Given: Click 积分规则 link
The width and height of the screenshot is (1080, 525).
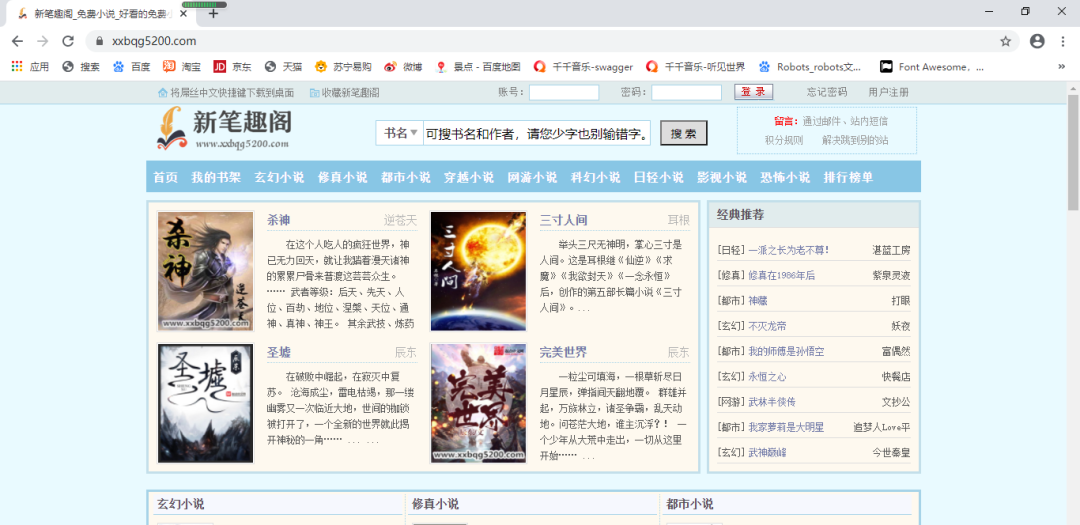Looking at the screenshot, I should pyautogui.click(x=784, y=140).
